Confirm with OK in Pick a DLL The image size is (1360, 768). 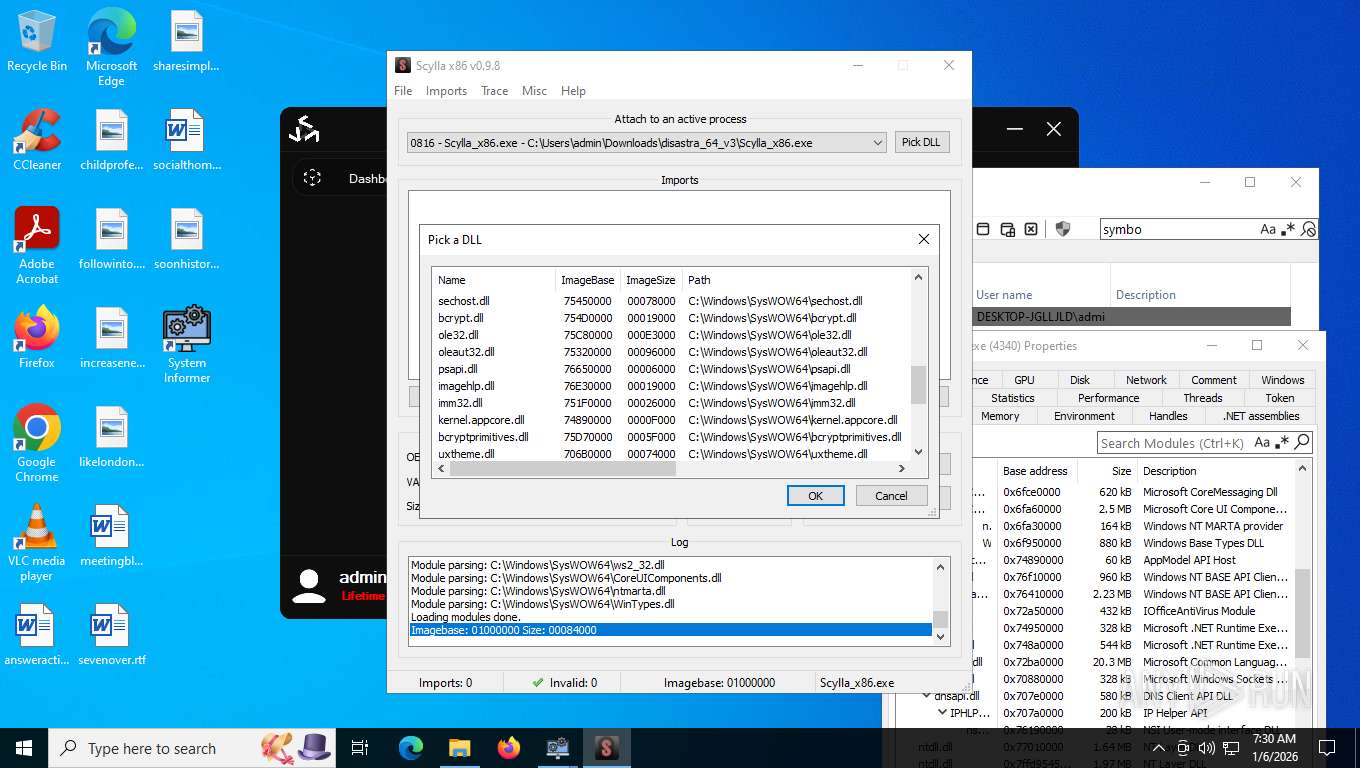click(x=815, y=496)
